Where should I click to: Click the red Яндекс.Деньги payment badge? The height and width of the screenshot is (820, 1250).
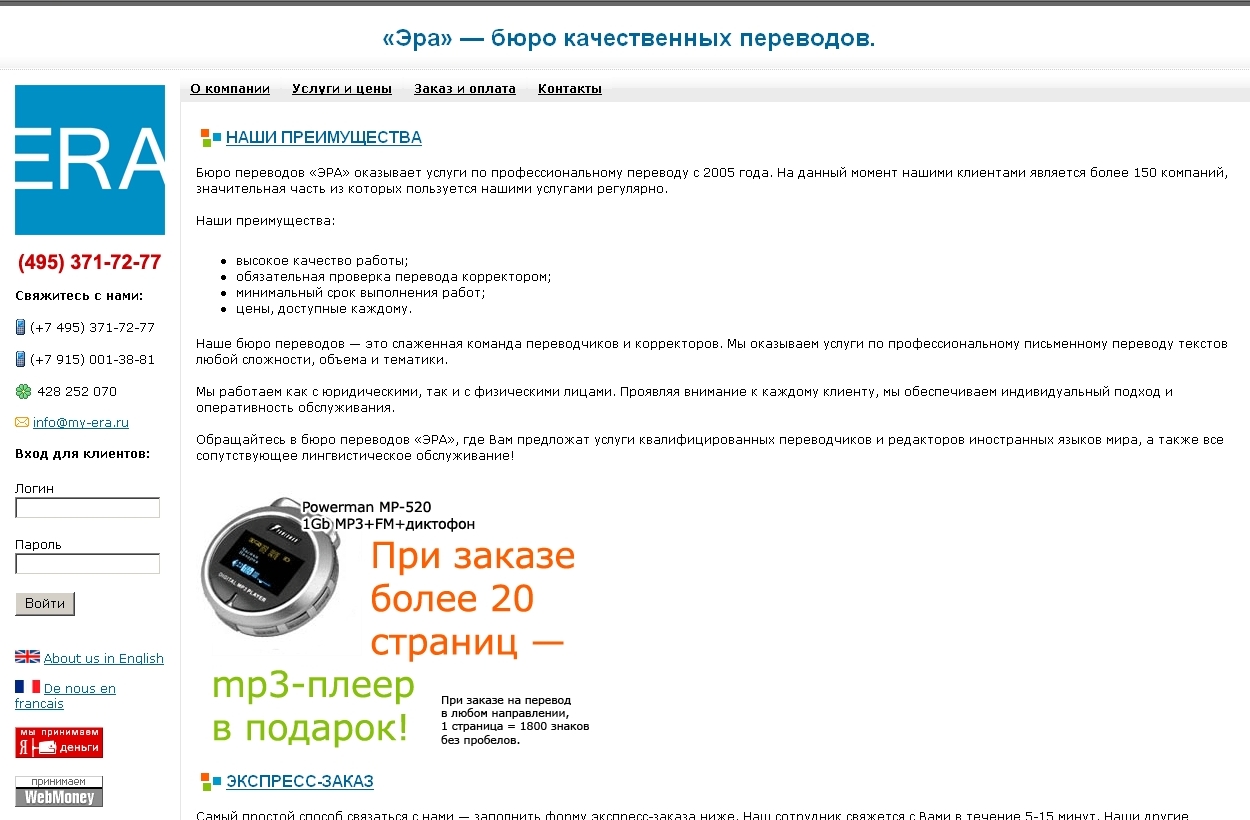pos(58,741)
